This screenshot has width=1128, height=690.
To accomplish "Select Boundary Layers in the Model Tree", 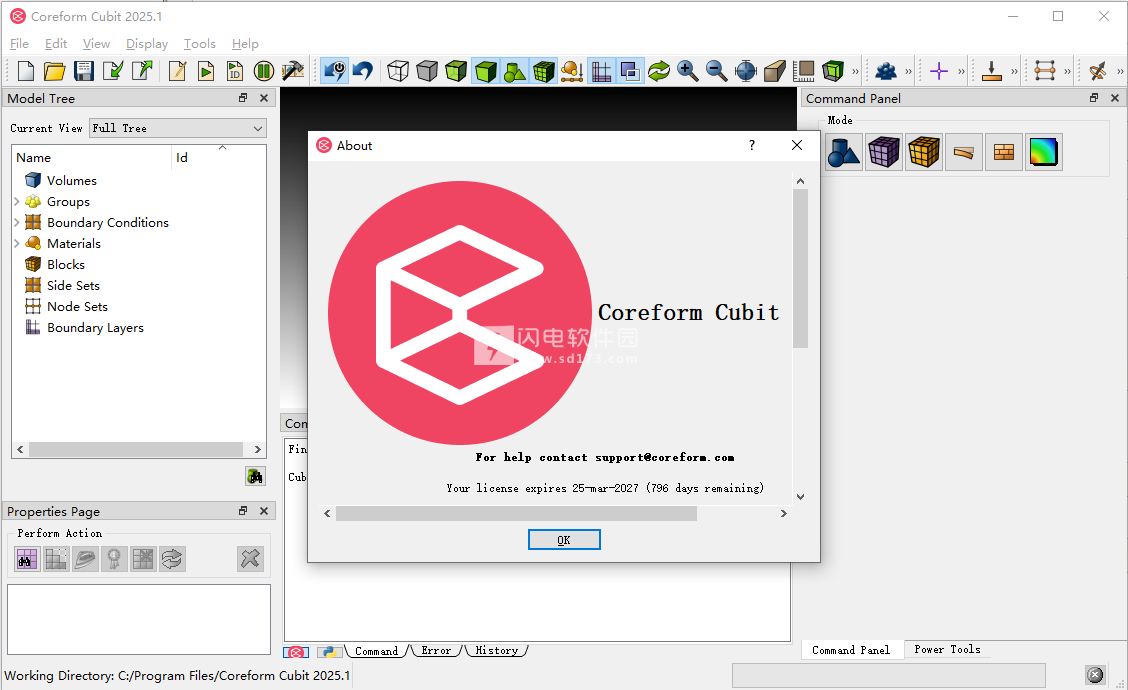I will (95, 327).
